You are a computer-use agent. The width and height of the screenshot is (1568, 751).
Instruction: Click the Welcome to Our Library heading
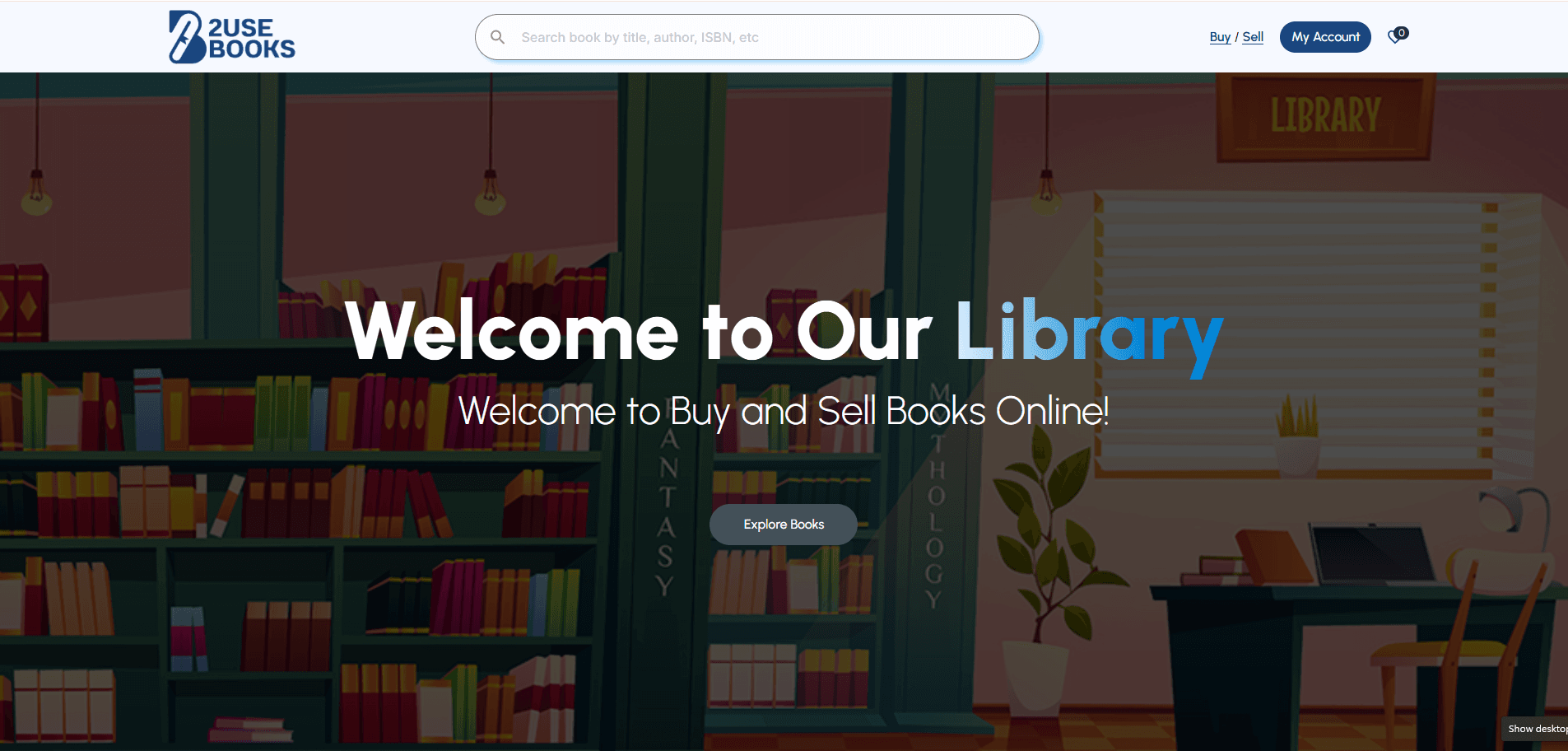pos(784,334)
